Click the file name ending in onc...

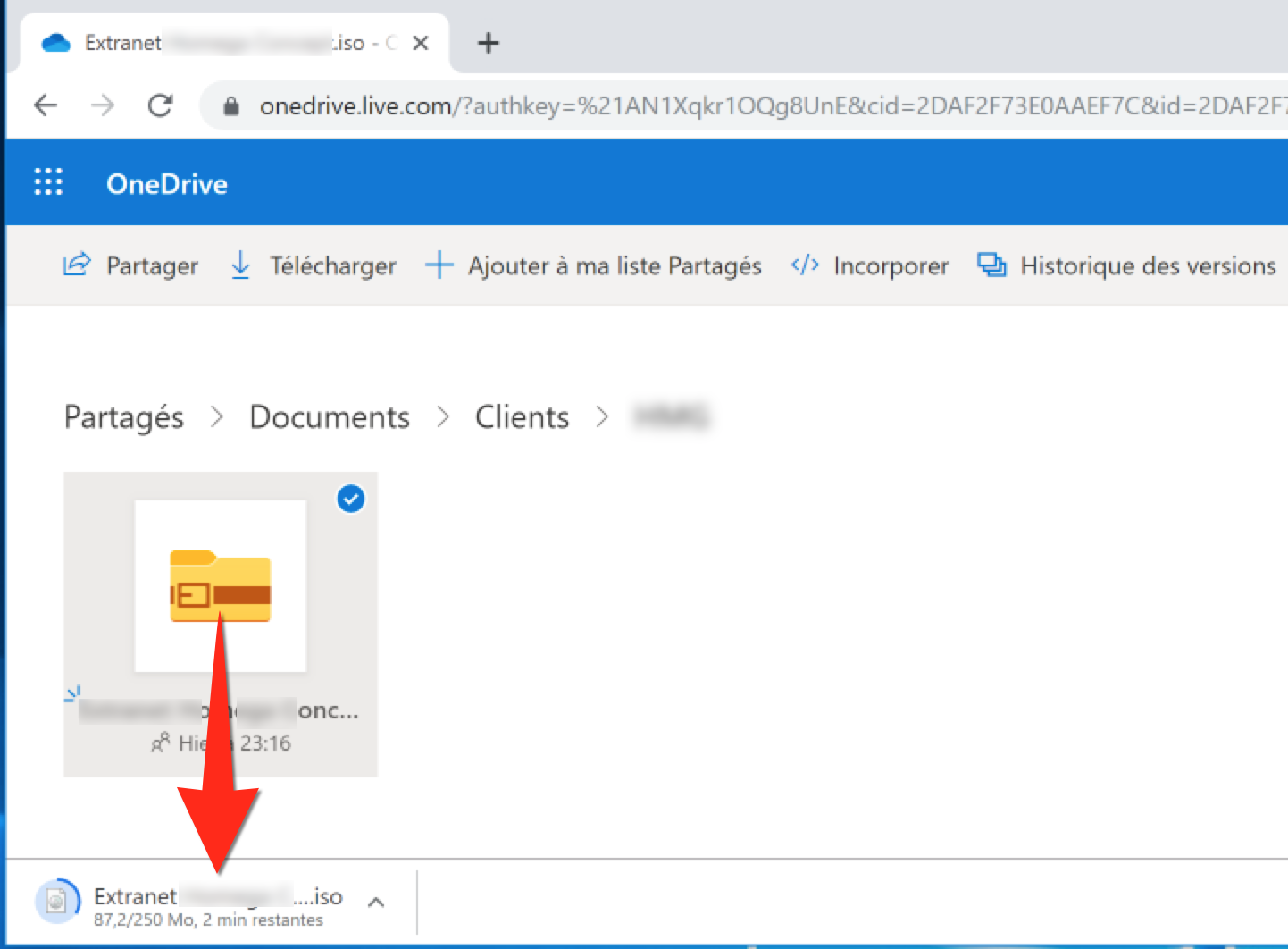[x=219, y=711]
